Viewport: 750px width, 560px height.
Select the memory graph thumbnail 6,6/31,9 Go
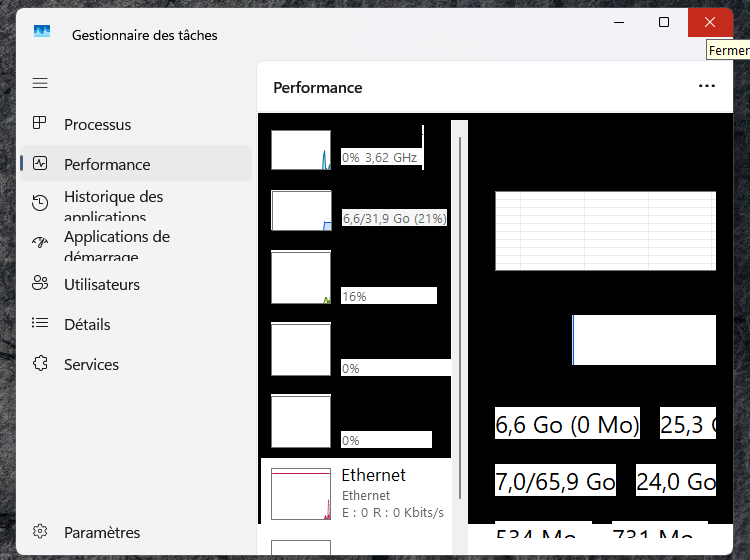[301, 210]
